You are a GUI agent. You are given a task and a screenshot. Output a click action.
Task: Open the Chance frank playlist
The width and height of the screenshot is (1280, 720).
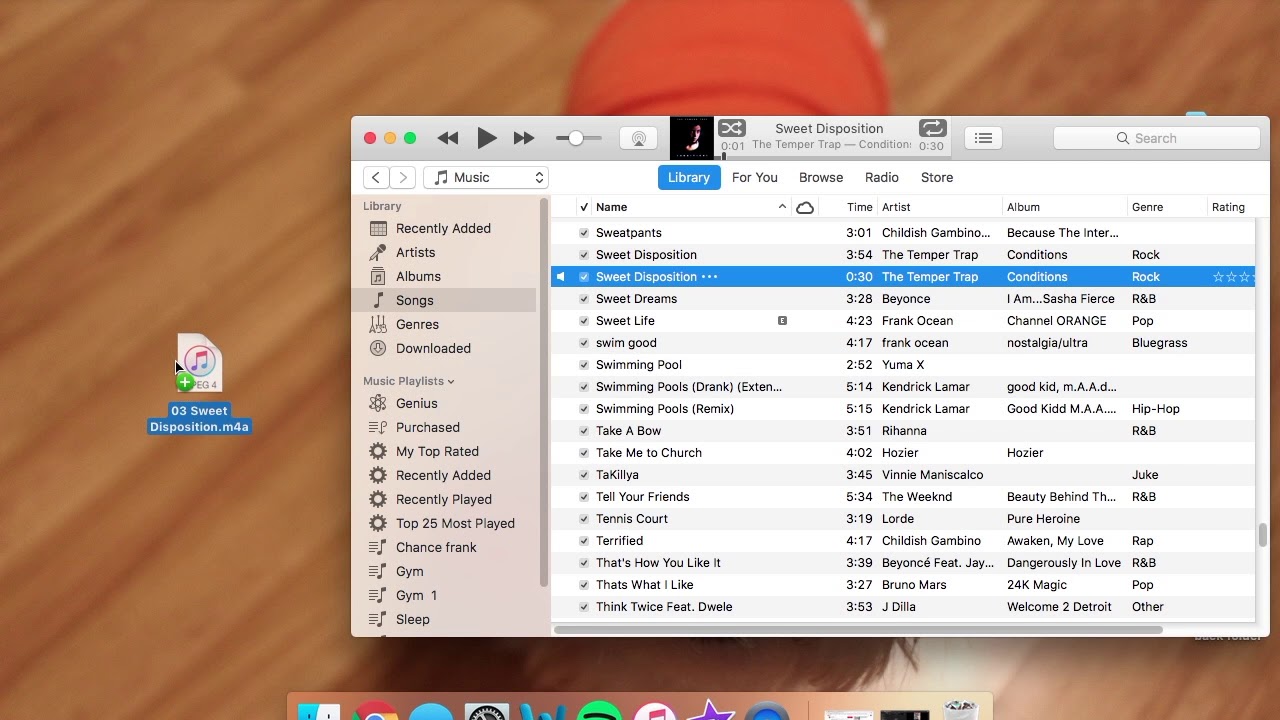point(436,547)
